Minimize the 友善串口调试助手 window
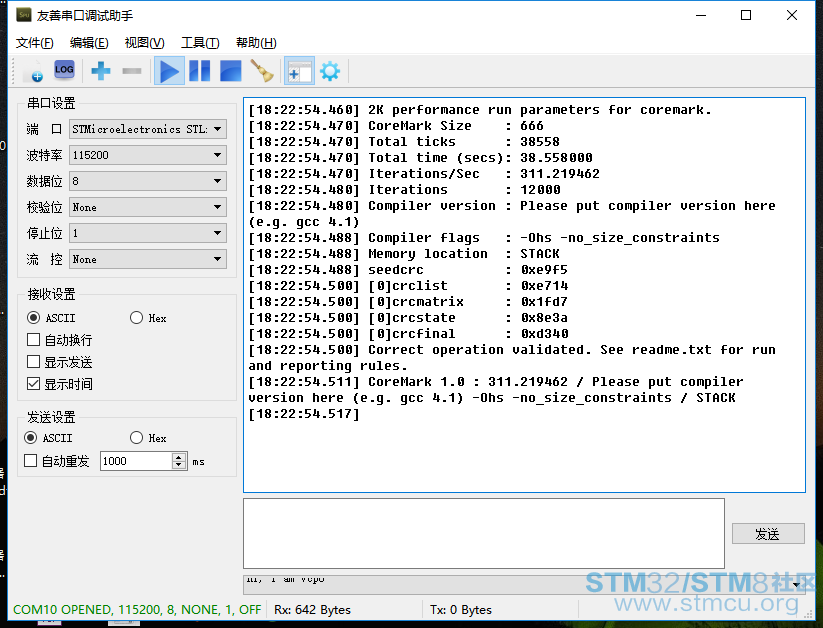This screenshot has height=628, width=823. 701,15
